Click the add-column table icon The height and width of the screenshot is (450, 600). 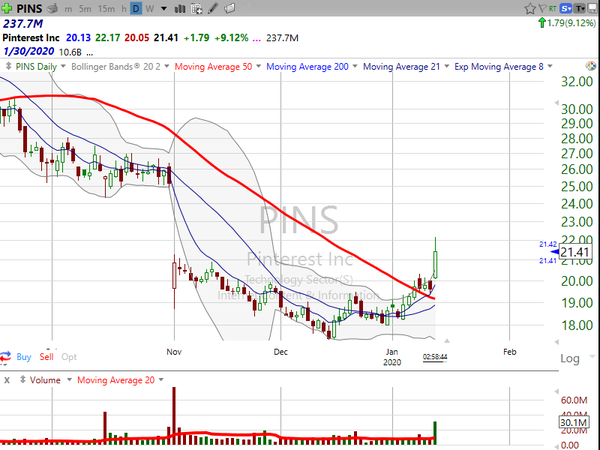pos(197,8)
